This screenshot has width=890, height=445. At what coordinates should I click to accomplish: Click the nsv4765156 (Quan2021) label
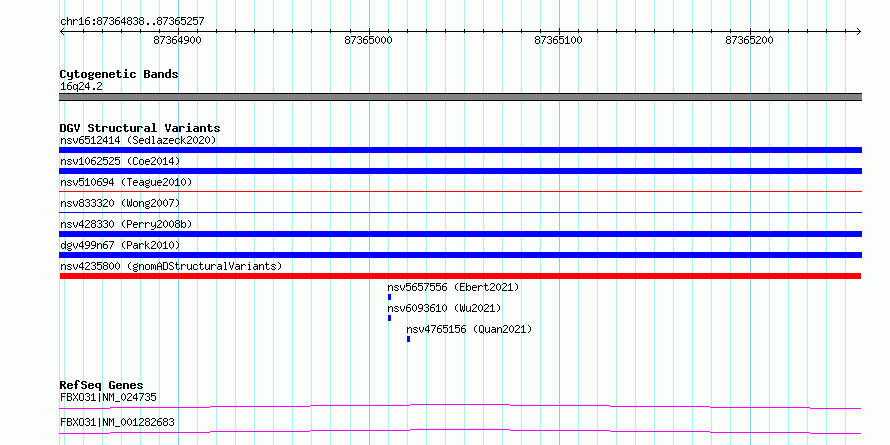click(x=469, y=329)
